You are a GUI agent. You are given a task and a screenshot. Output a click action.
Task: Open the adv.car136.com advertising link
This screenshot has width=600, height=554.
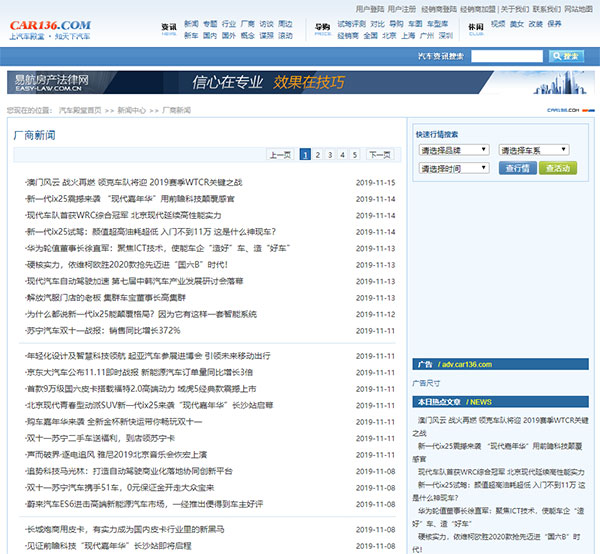click(467, 364)
